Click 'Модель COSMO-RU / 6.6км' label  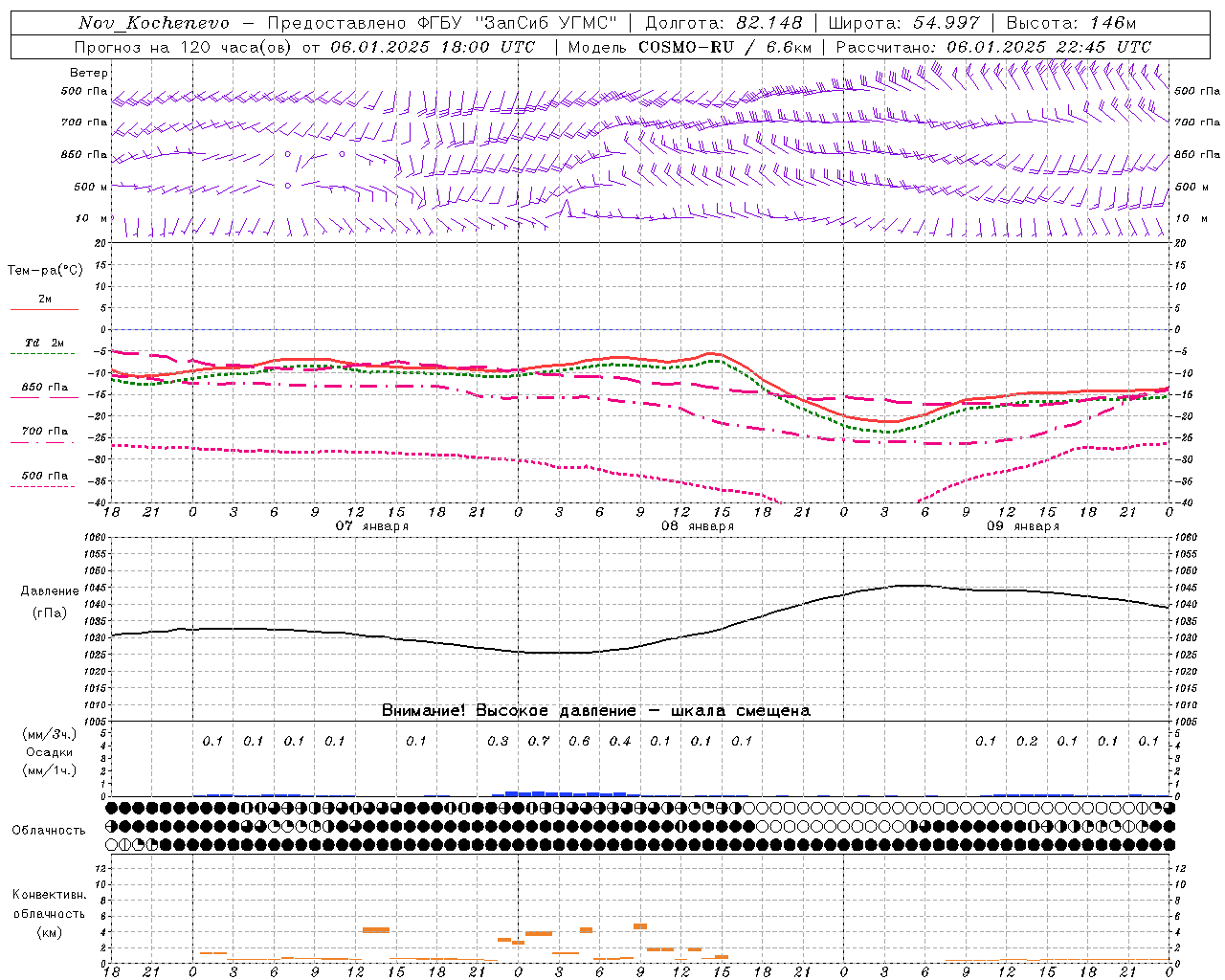click(x=689, y=47)
